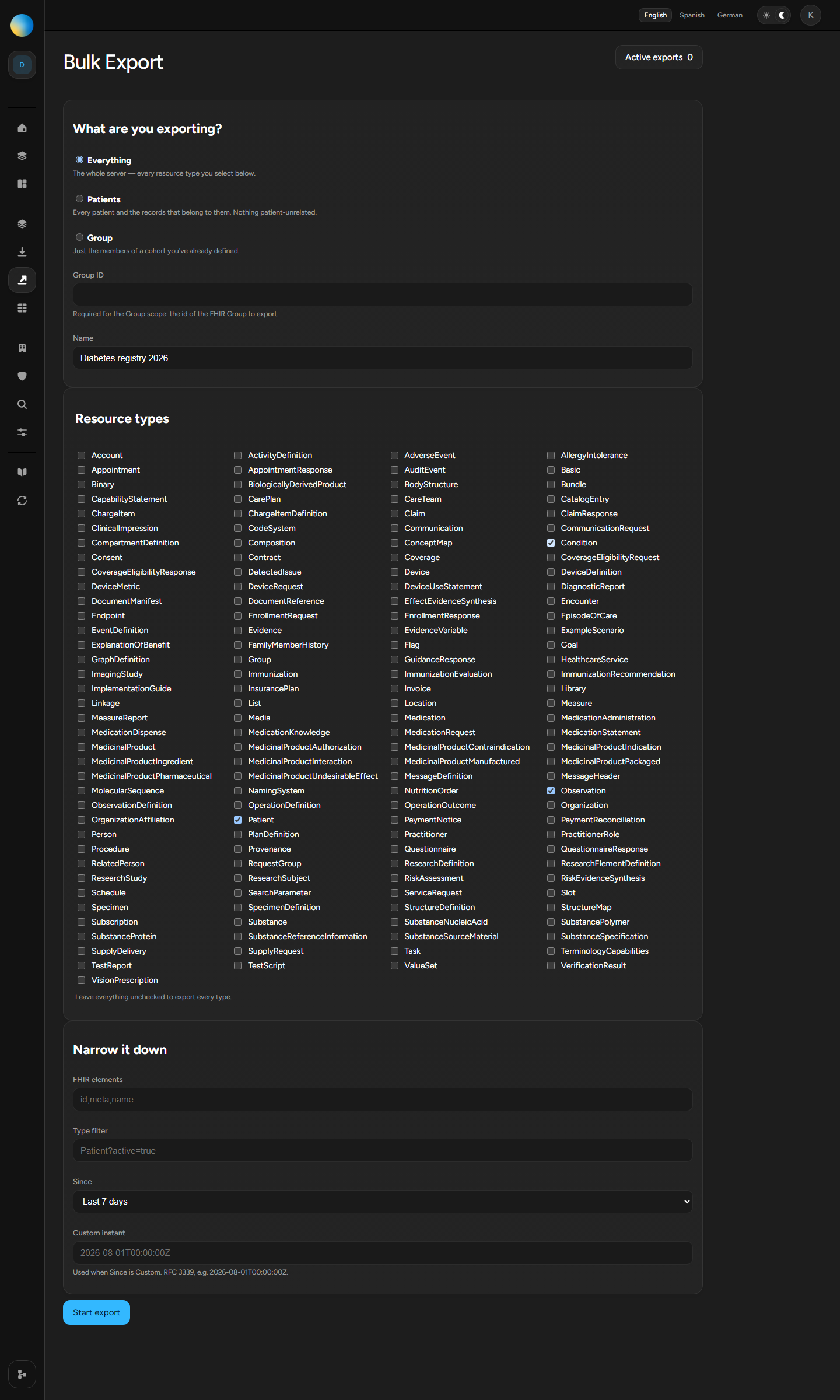Check the DiagnosticReport checkbox
Viewport: 840px width, 1400px height.
click(551, 587)
